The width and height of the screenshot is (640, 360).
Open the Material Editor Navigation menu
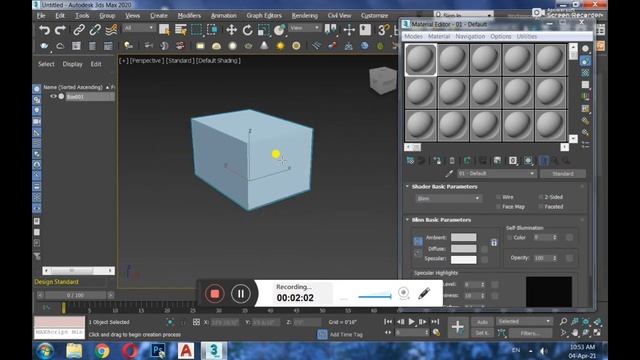point(470,36)
